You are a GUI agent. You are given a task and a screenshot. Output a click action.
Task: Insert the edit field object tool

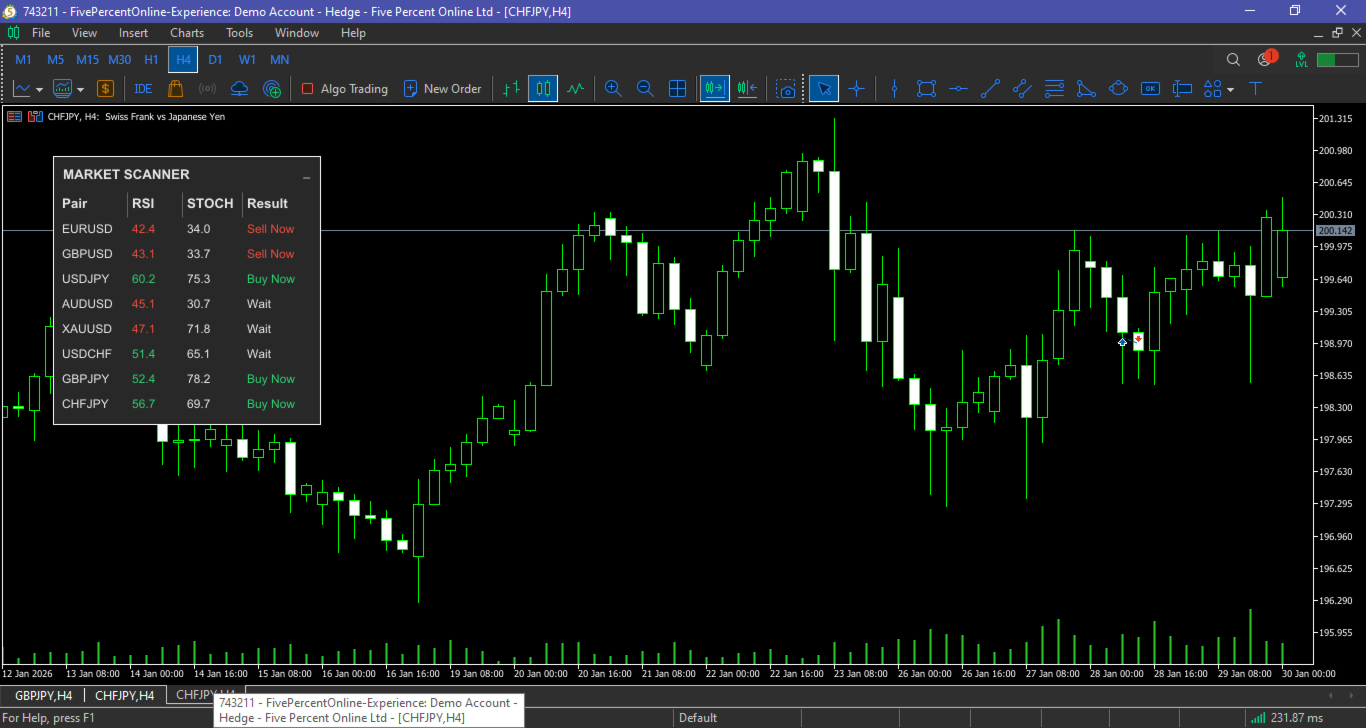[1182, 89]
